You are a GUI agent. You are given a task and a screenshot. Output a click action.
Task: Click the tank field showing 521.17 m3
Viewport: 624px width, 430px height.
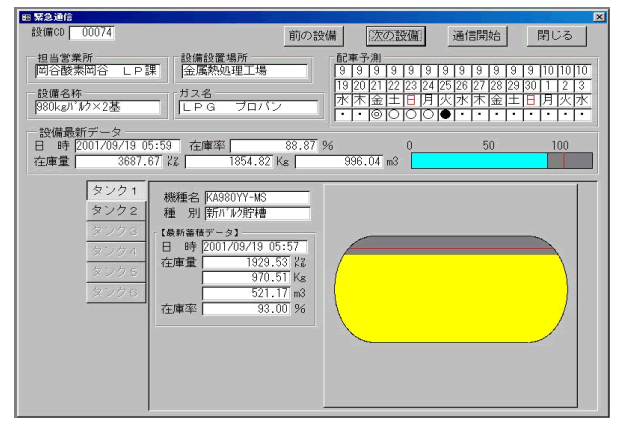click(246, 293)
